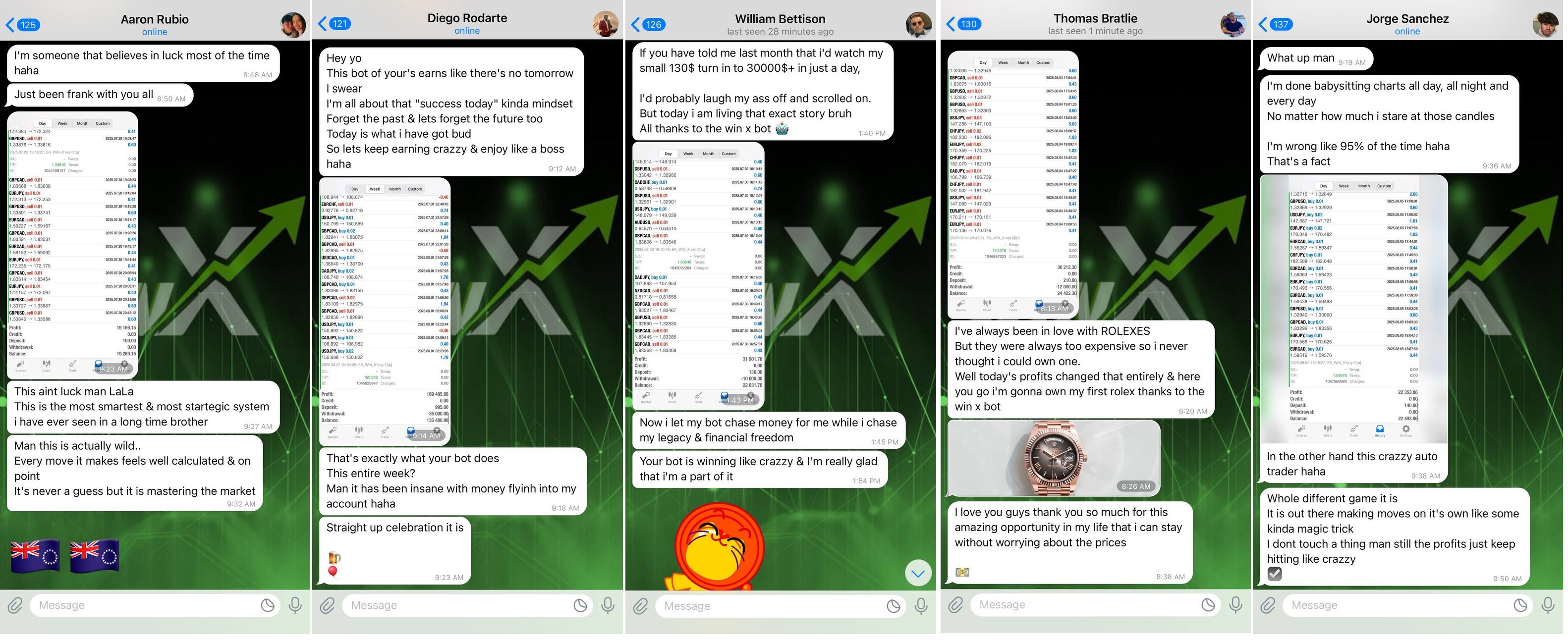The height and width of the screenshot is (640, 1568).
Task: Focus message field in Thomas Bratlie chat
Action: pyautogui.click(x=1096, y=605)
